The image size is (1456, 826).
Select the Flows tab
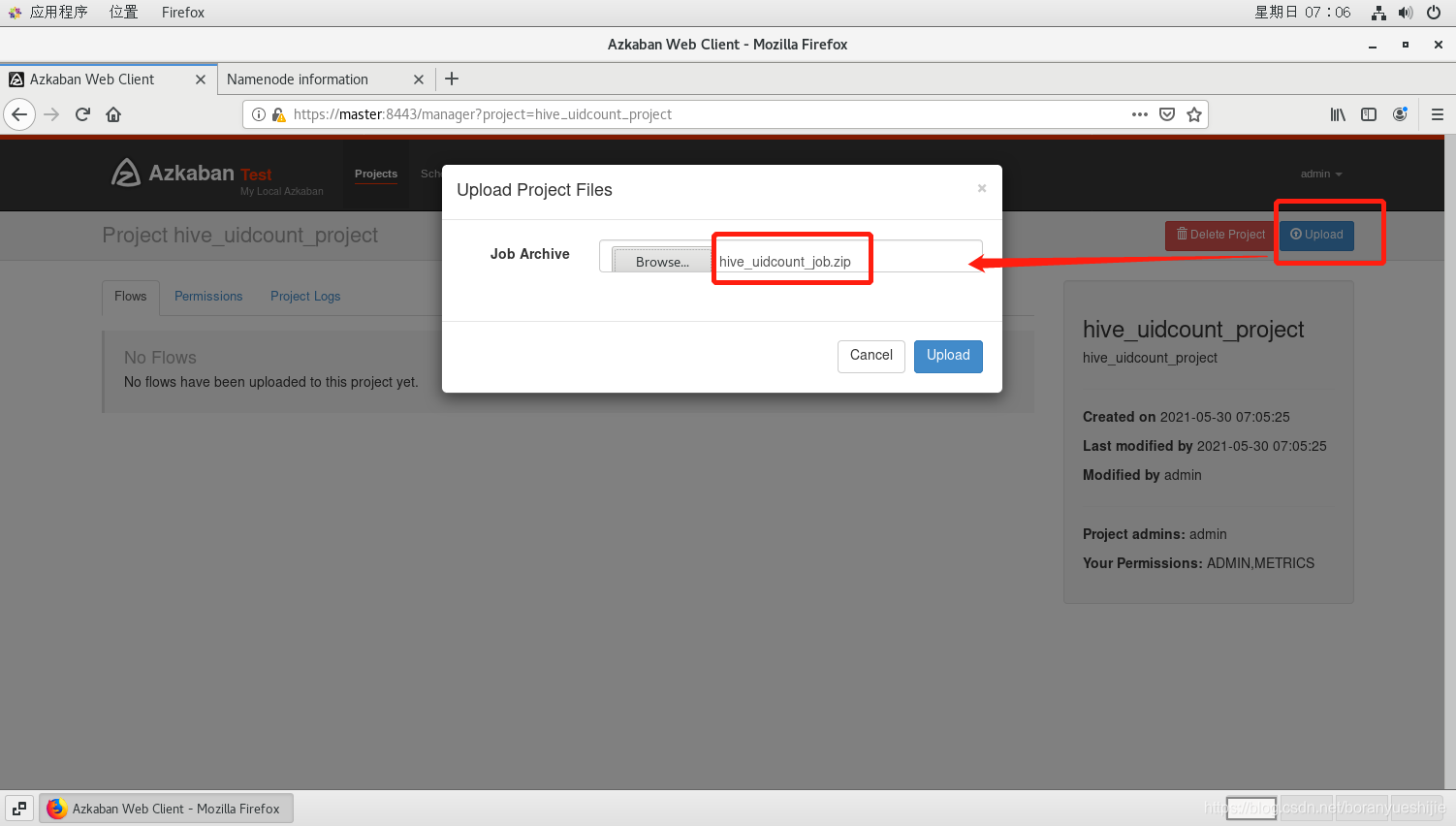pyautogui.click(x=130, y=297)
